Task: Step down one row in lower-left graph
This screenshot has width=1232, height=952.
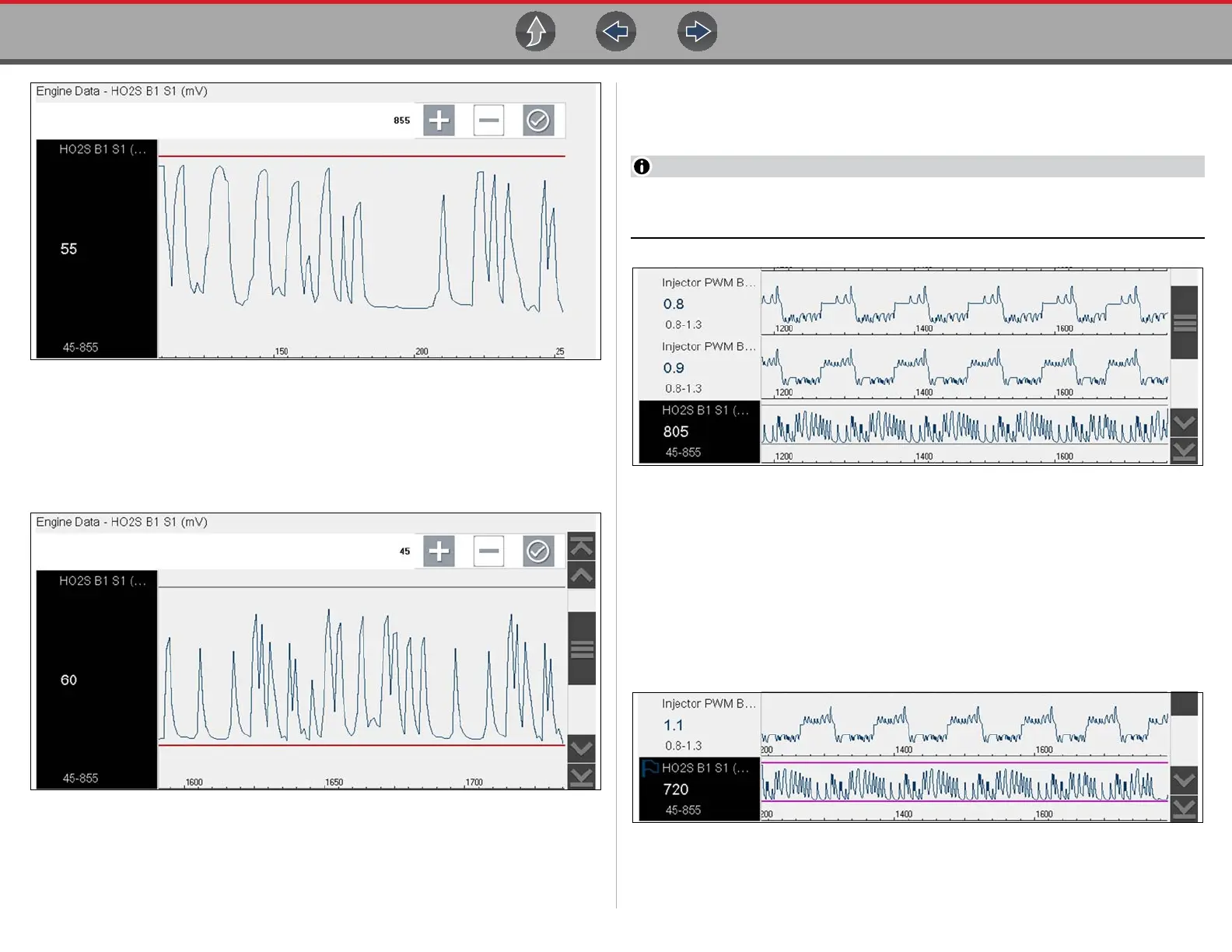Action: (x=582, y=748)
